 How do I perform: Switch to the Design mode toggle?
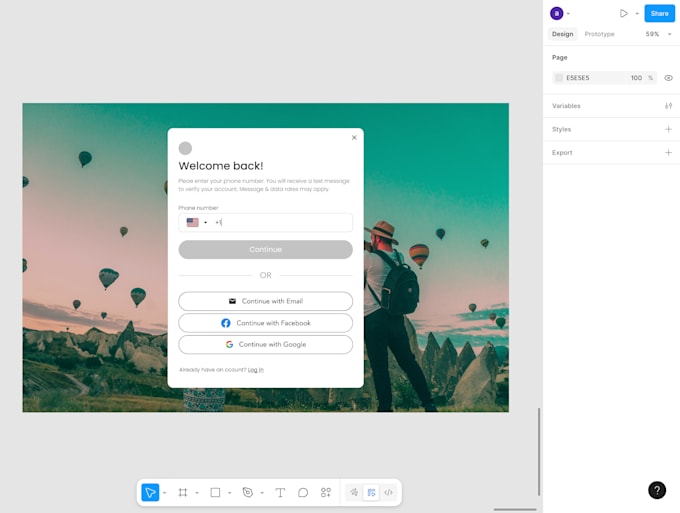[x=371, y=493]
